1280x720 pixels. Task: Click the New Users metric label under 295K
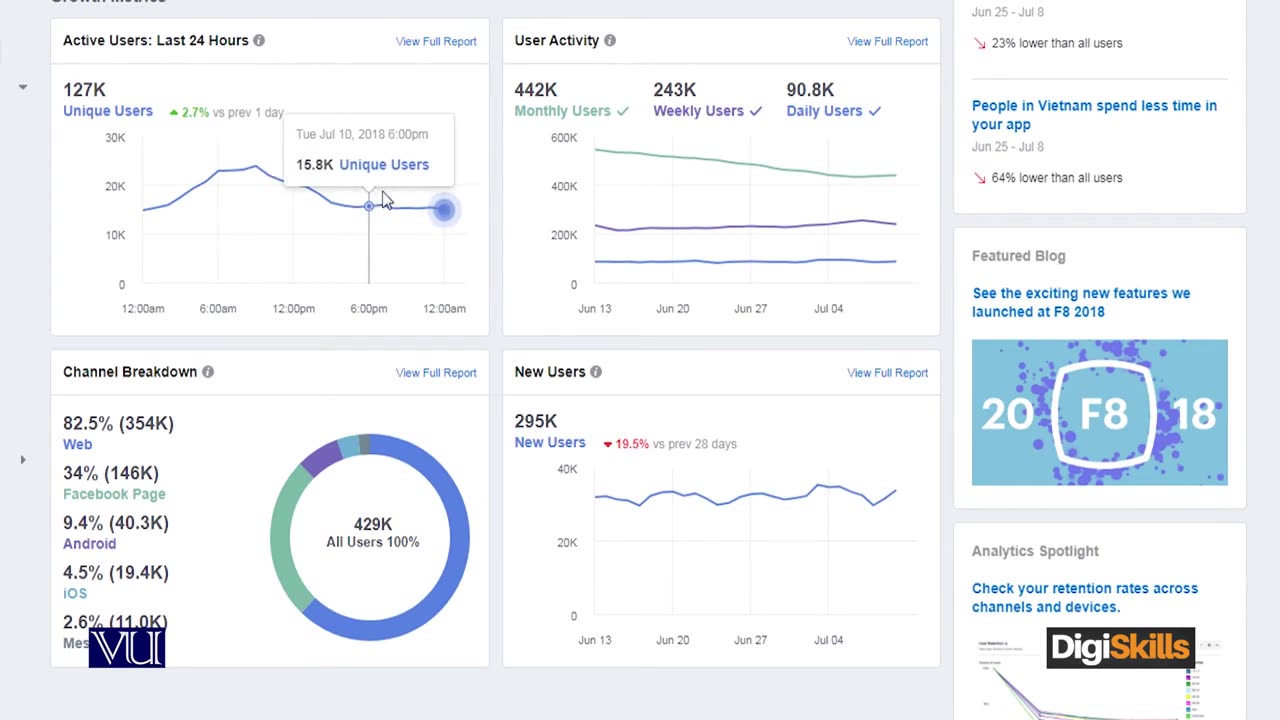[x=550, y=442]
